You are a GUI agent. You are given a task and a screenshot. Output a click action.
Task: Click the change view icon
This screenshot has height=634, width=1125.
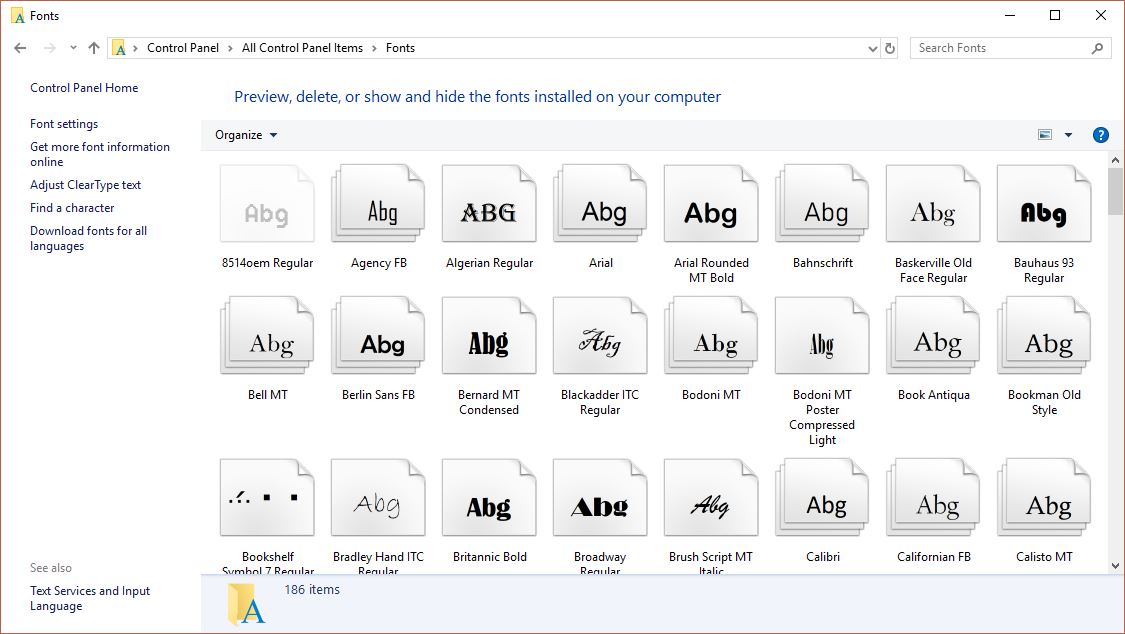point(1045,135)
